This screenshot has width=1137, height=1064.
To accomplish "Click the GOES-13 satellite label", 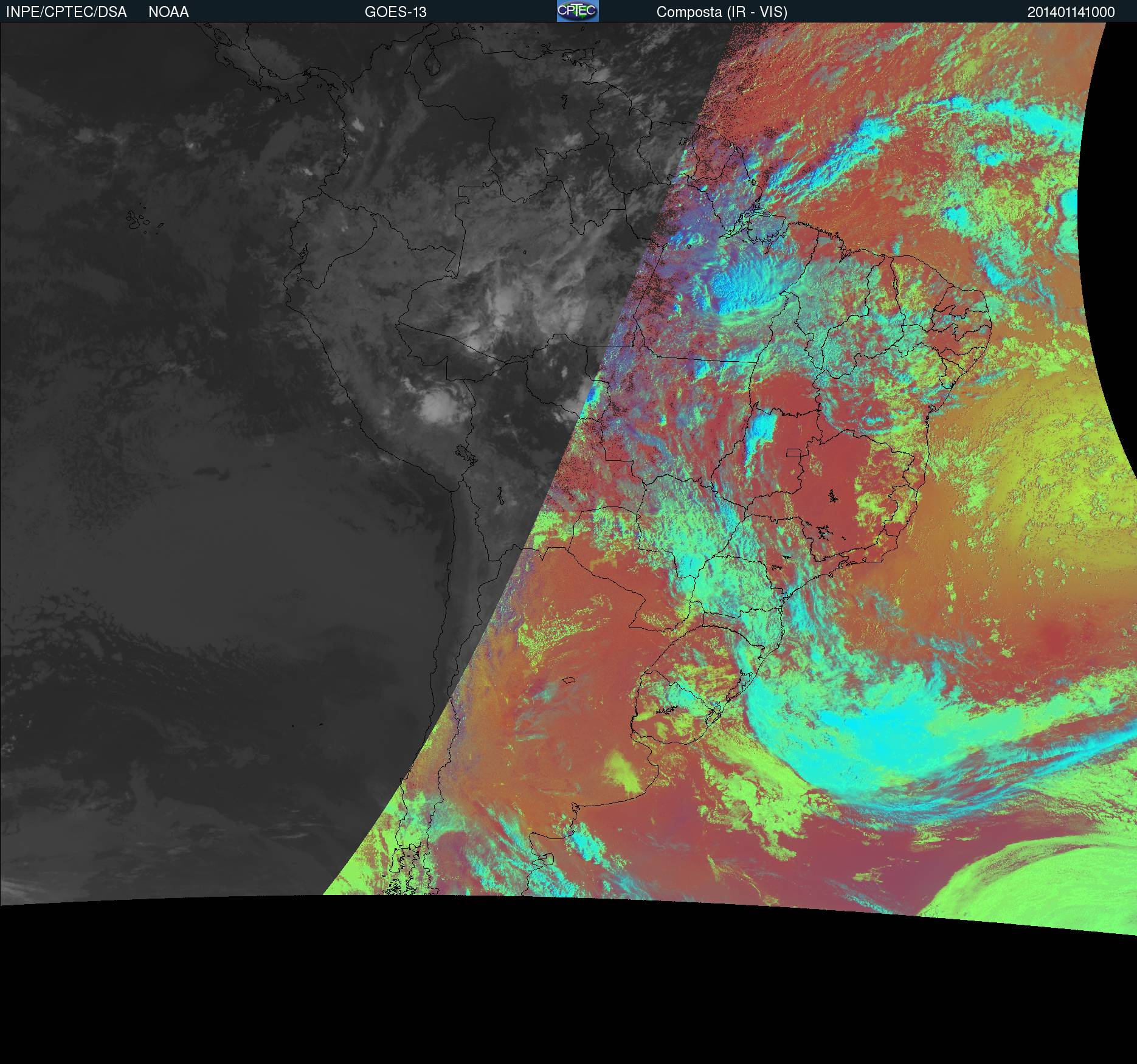I will point(396,12).
